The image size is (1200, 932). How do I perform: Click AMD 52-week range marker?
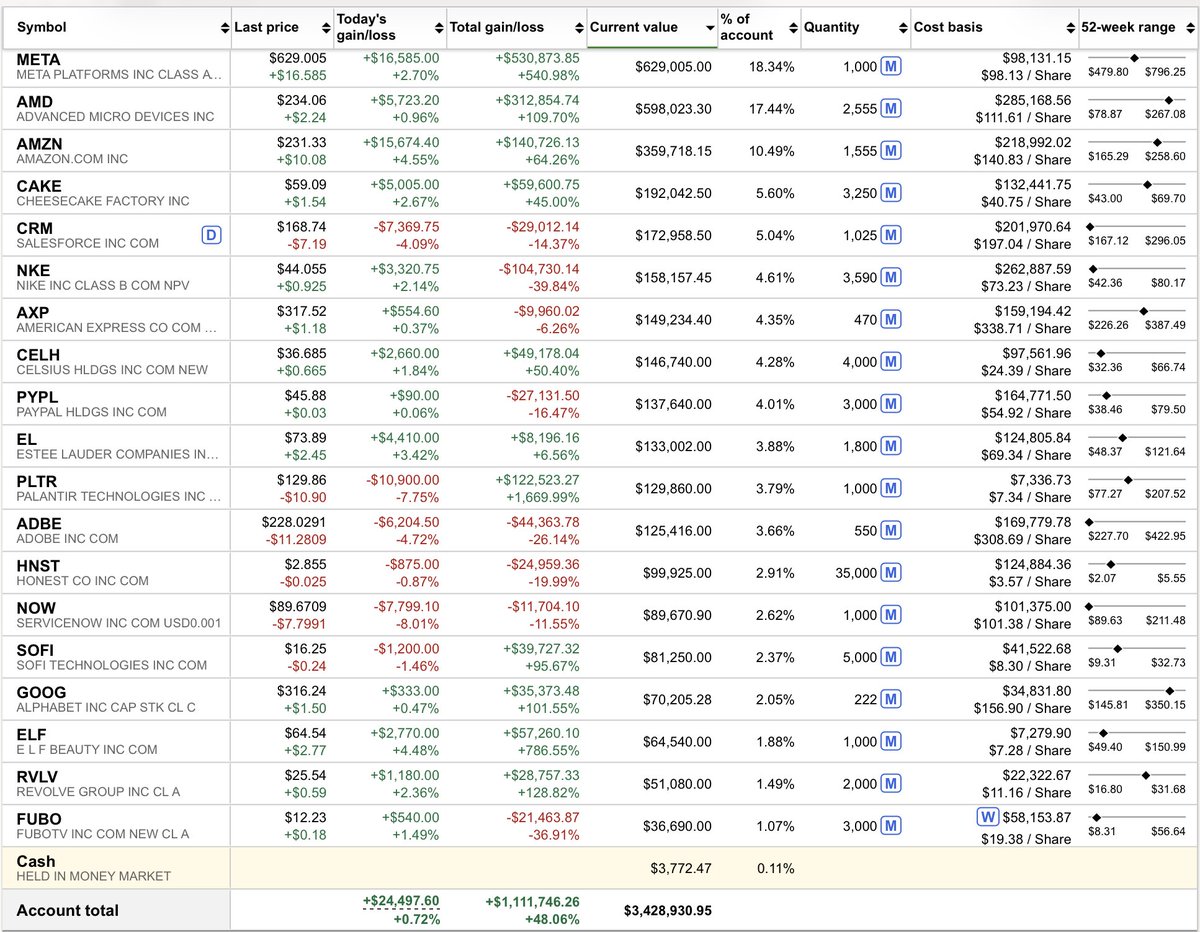pyautogui.click(x=1168, y=100)
